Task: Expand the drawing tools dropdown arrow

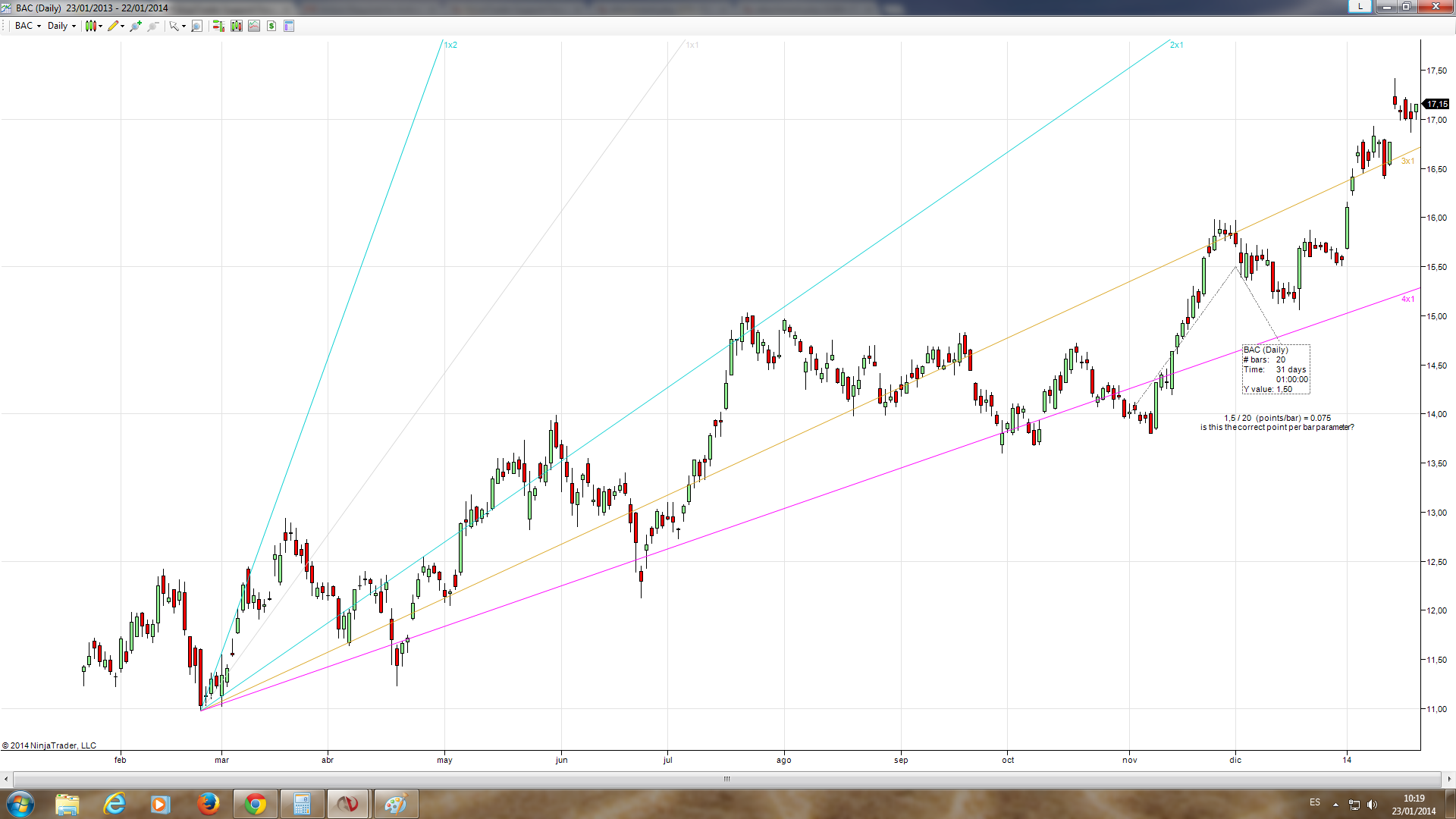Action: click(x=122, y=27)
